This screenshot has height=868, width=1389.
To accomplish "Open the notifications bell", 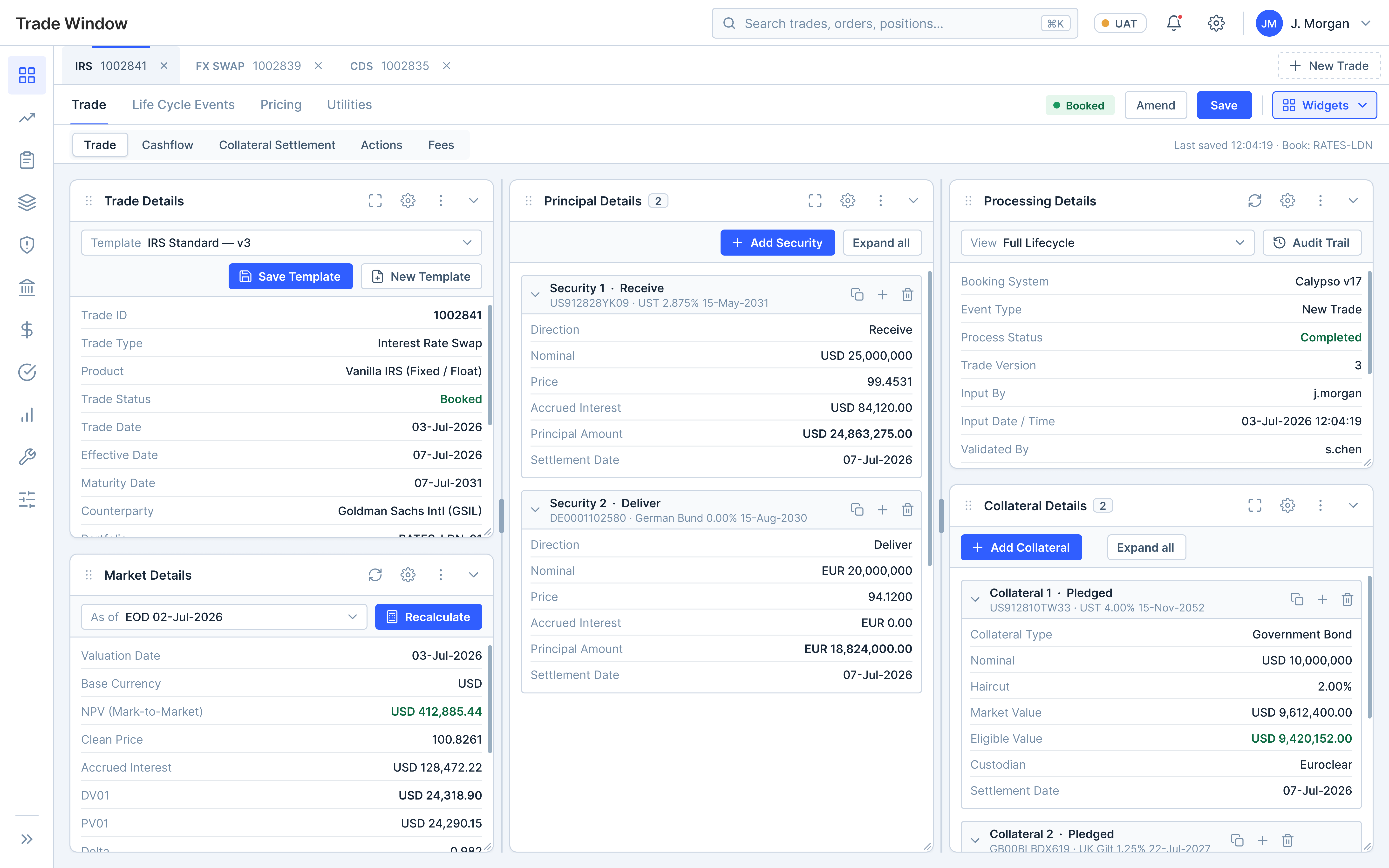I will 1174,24.
